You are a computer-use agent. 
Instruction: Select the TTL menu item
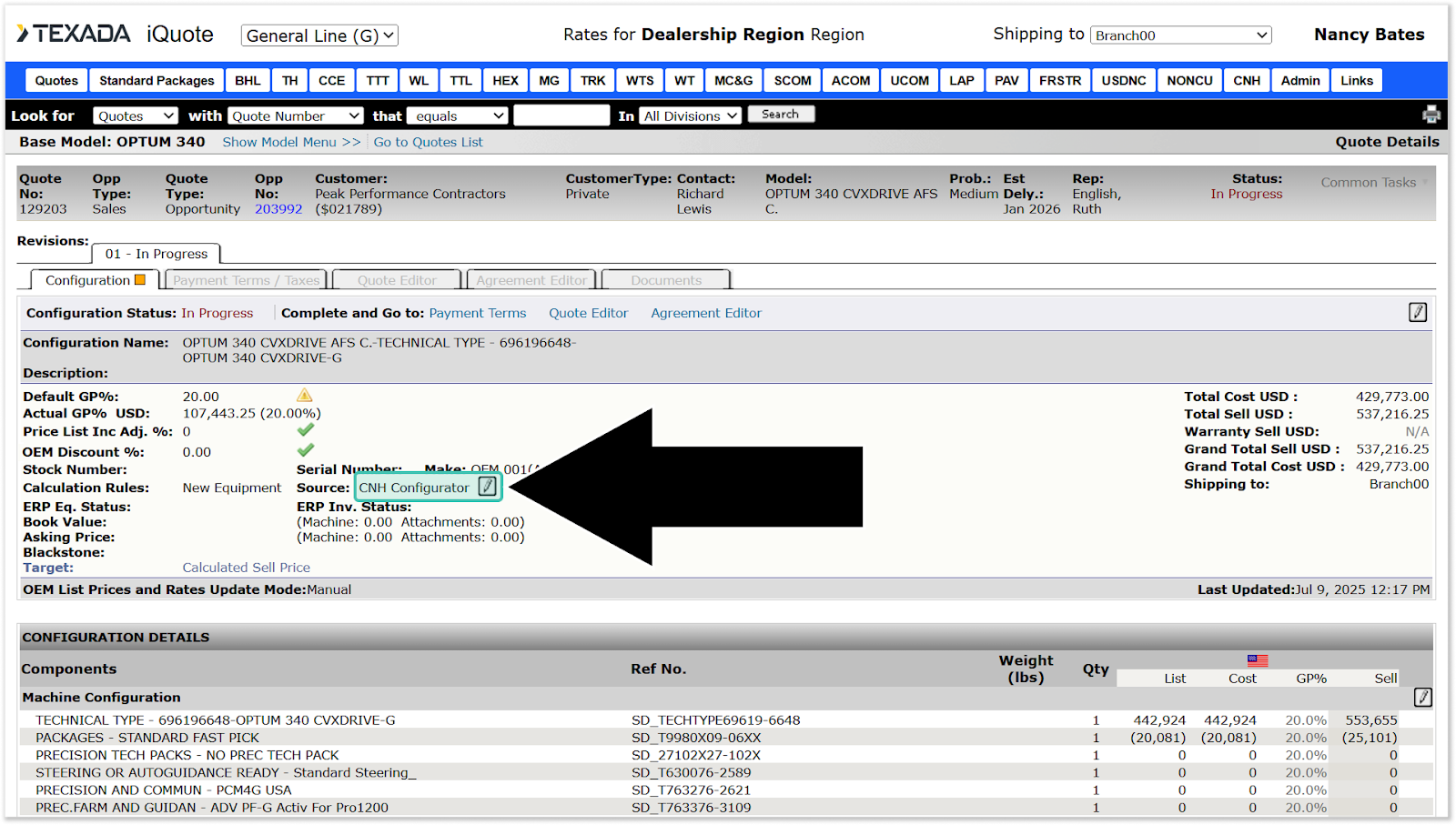(x=461, y=80)
